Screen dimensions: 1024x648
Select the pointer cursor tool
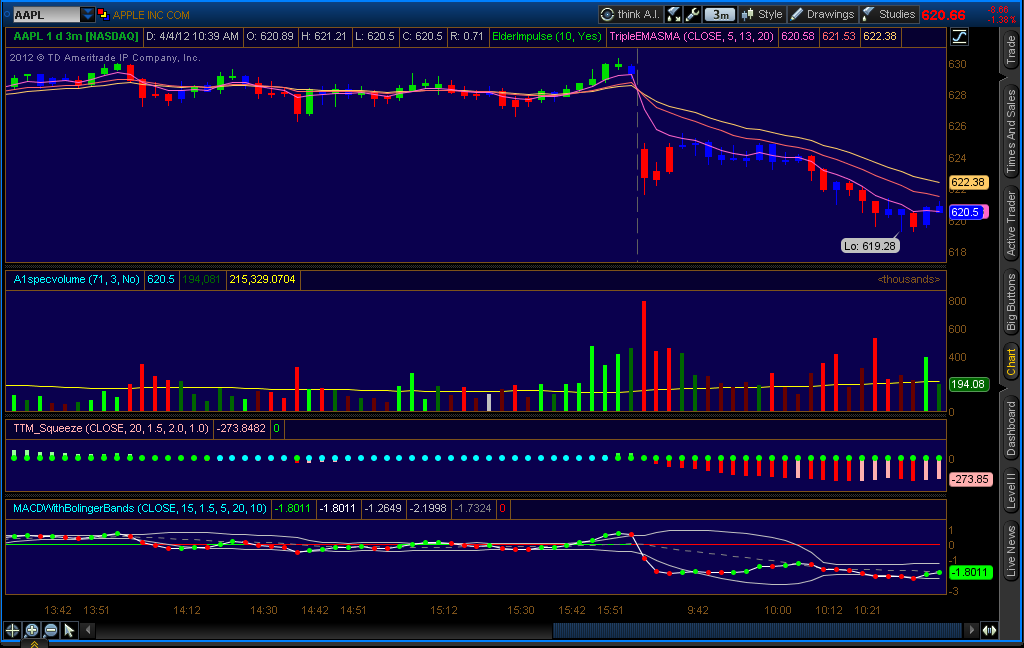[69, 630]
